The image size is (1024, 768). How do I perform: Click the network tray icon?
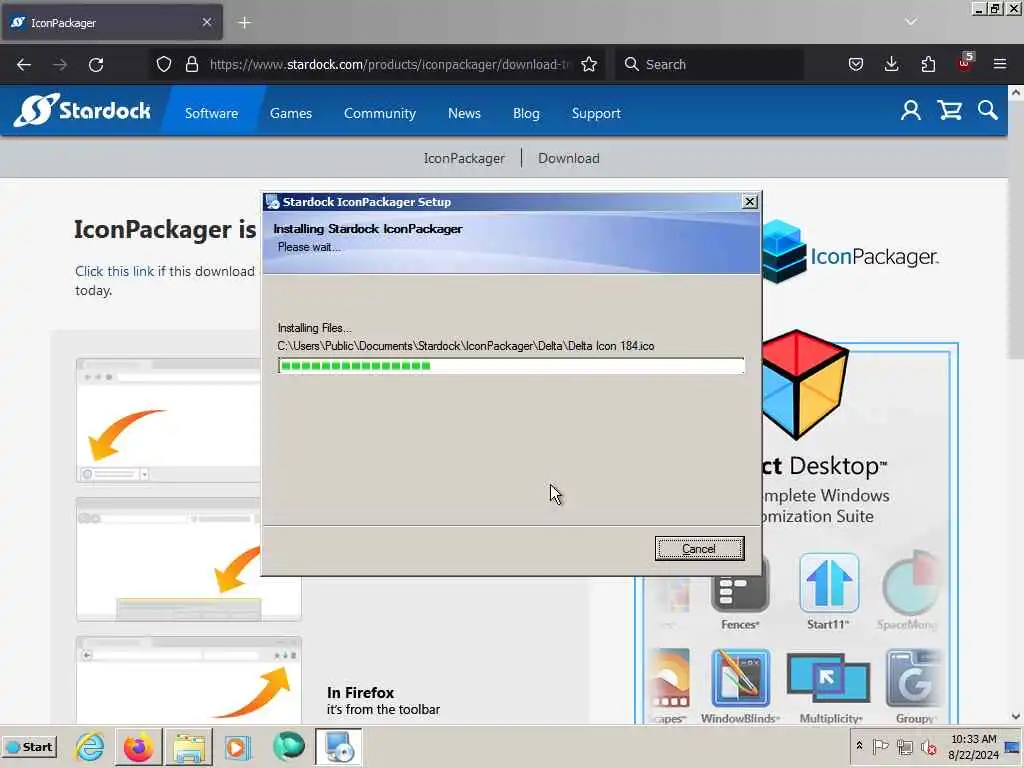(904, 746)
